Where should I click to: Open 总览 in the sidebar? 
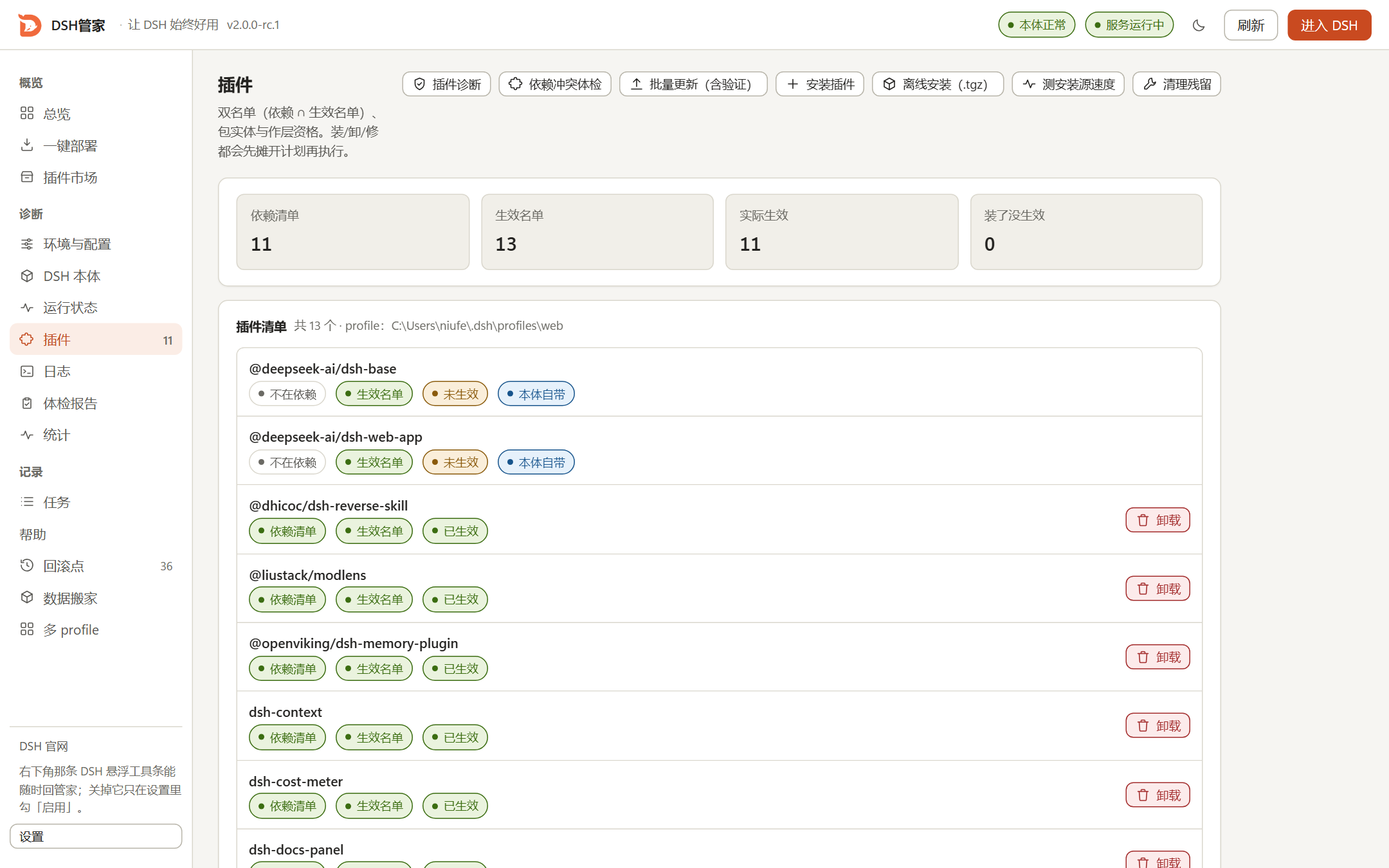96,114
